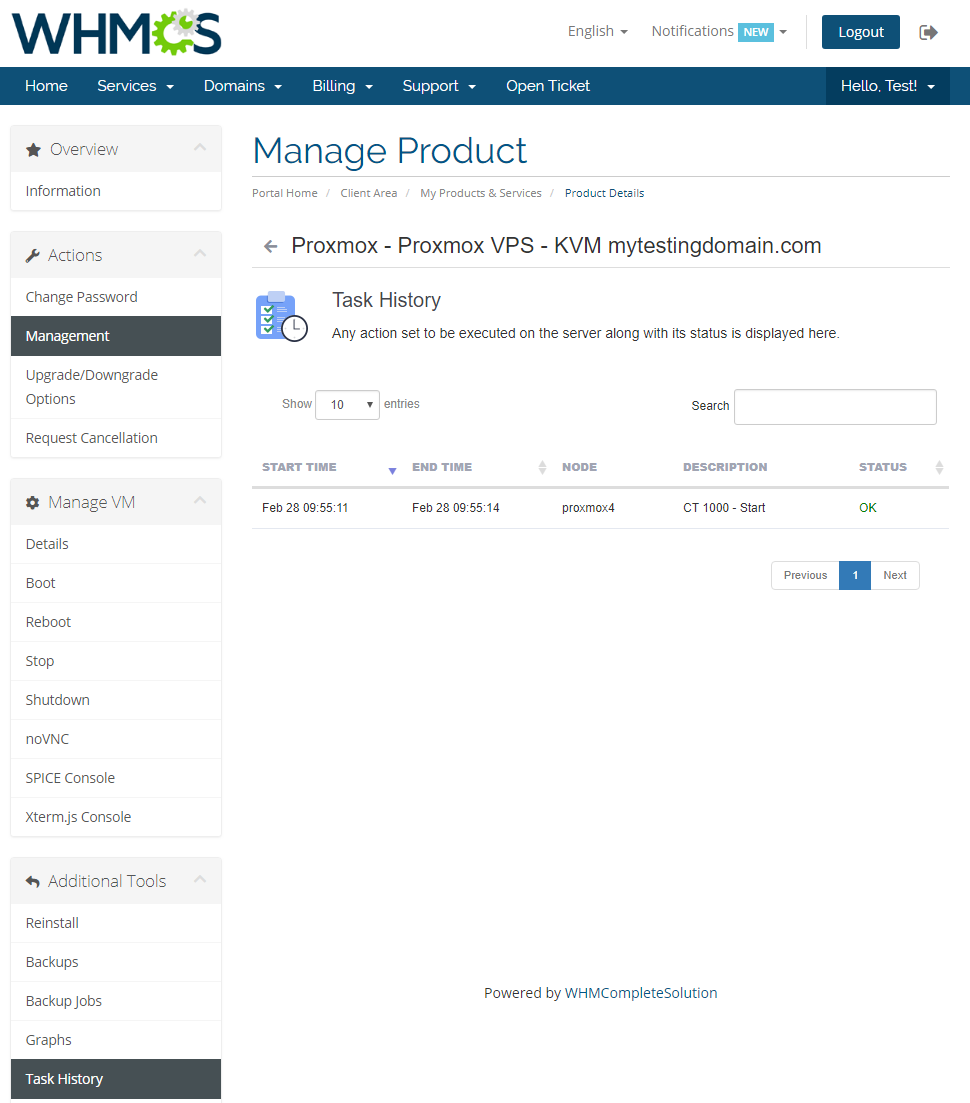Click the Actions wrench icon
This screenshot has height=1103, width=970.
tap(32, 256)
